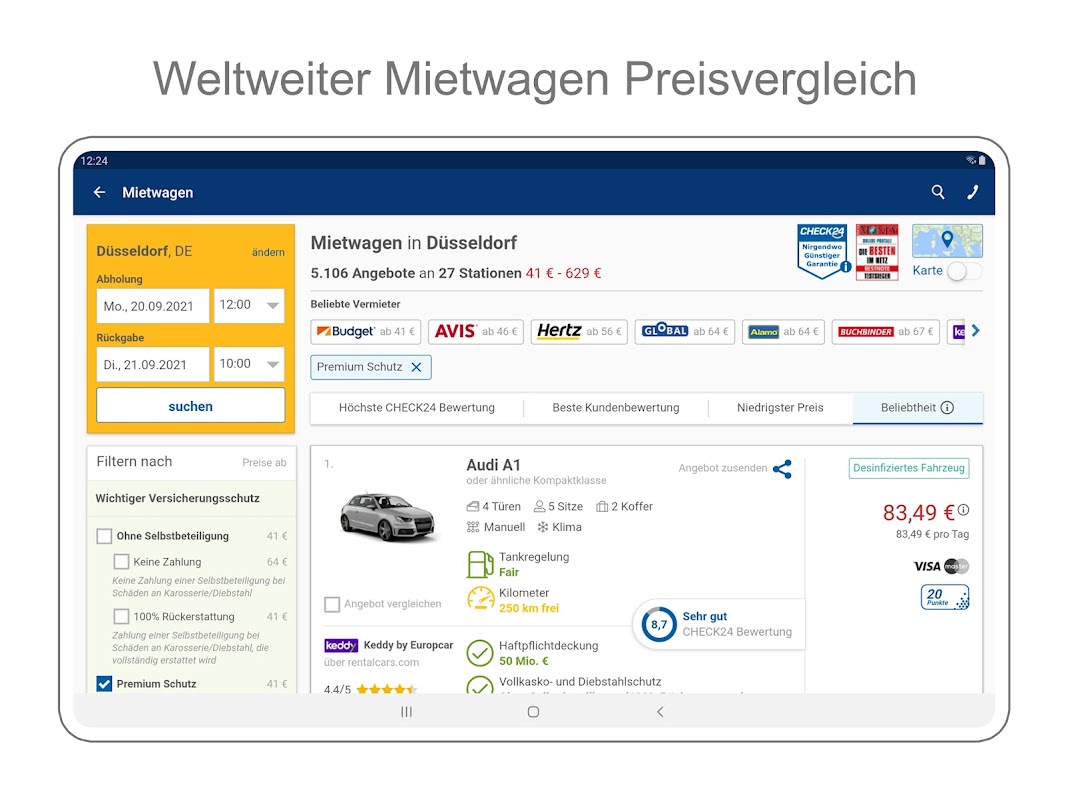Check Angebot vergleichen for Audi A1
Screen dimensions: 1068x800
coord(332,604)
